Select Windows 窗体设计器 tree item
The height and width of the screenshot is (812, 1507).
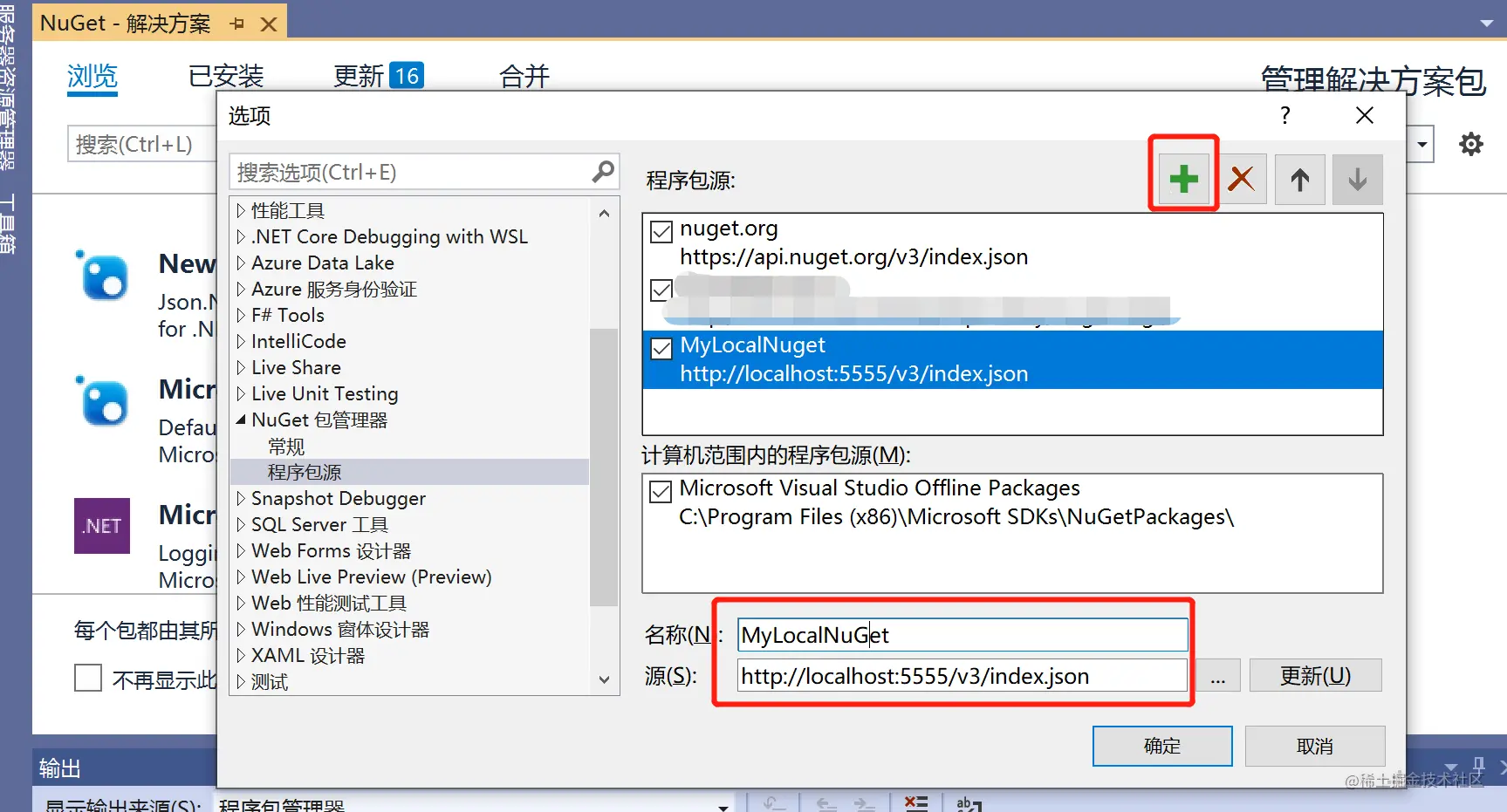coord(340,629)
